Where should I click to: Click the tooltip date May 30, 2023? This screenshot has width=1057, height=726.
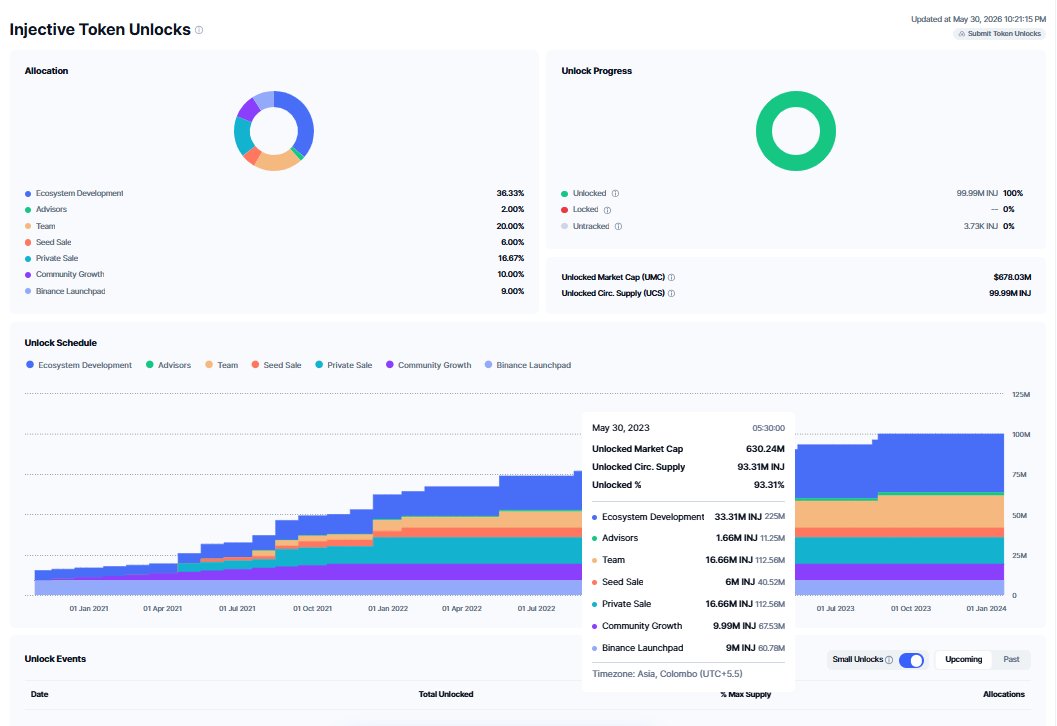click(621, 428)
